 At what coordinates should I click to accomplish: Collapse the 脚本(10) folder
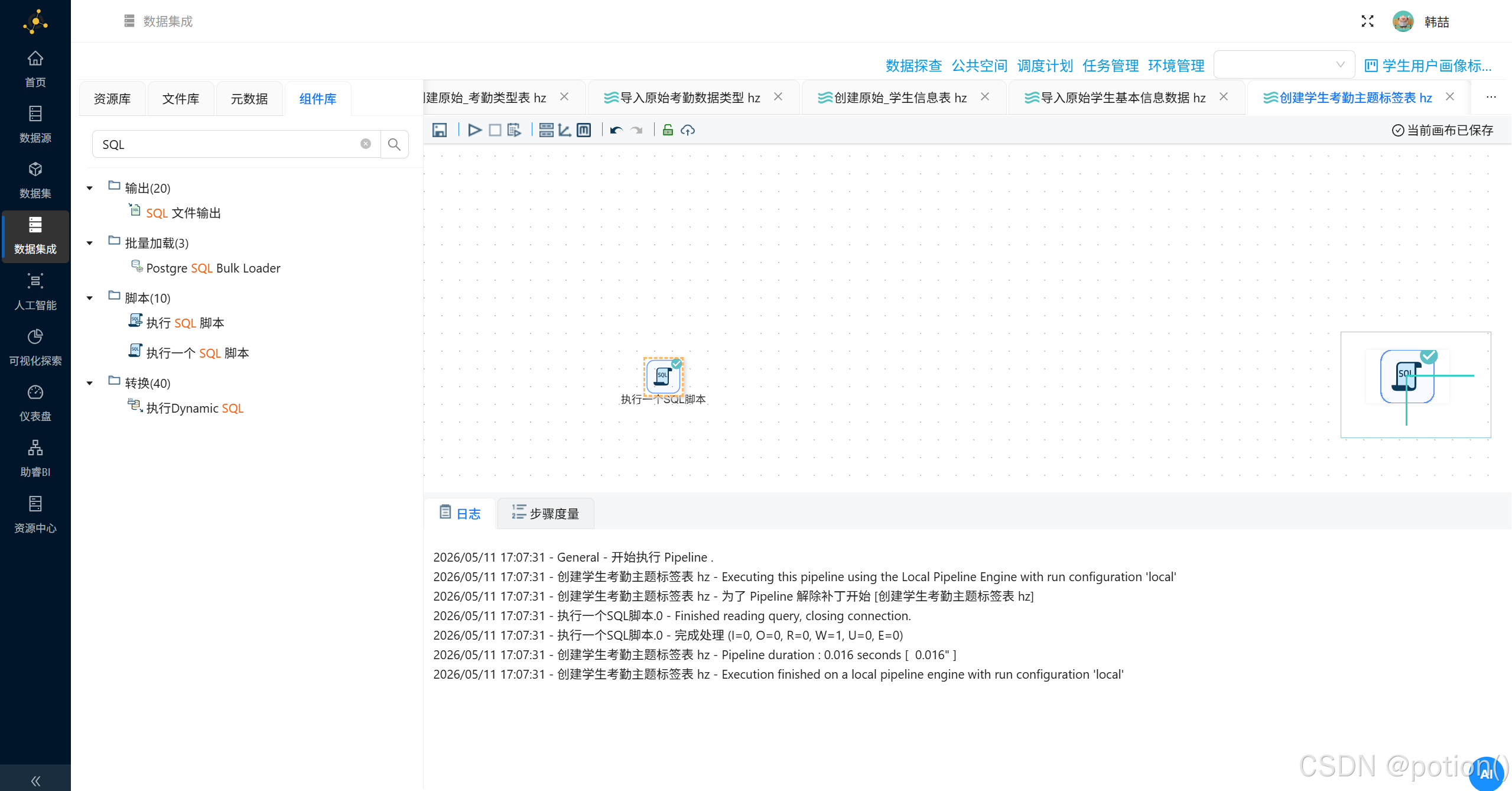(90, 298)
